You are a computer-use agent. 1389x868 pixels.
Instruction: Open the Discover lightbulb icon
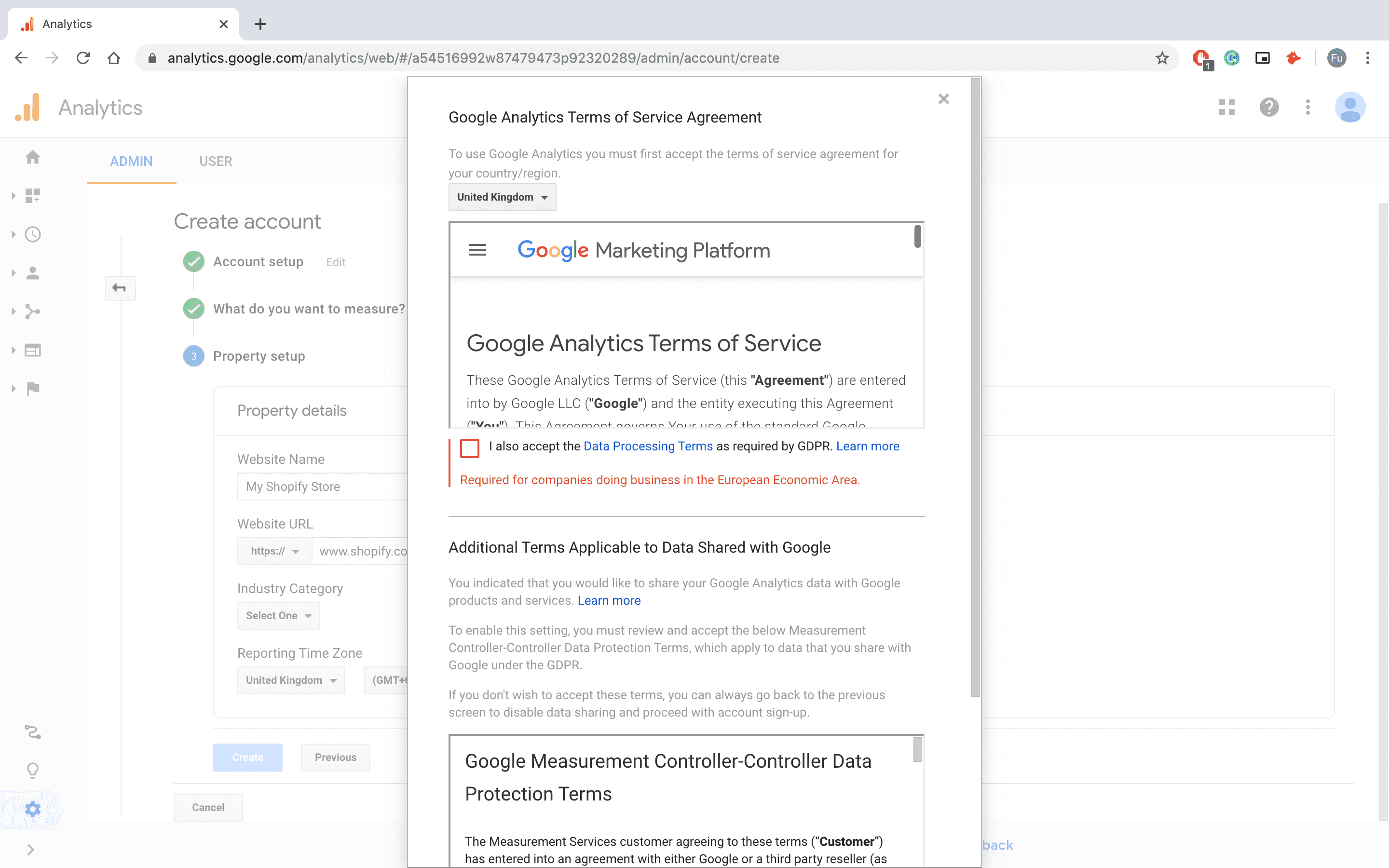(x=33, y=771)
